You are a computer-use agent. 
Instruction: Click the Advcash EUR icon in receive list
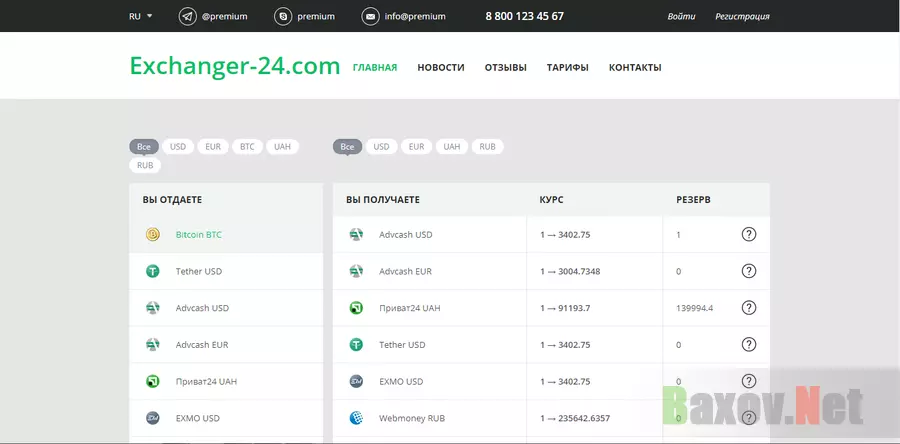pyautogui.click(x=356, y=271)
